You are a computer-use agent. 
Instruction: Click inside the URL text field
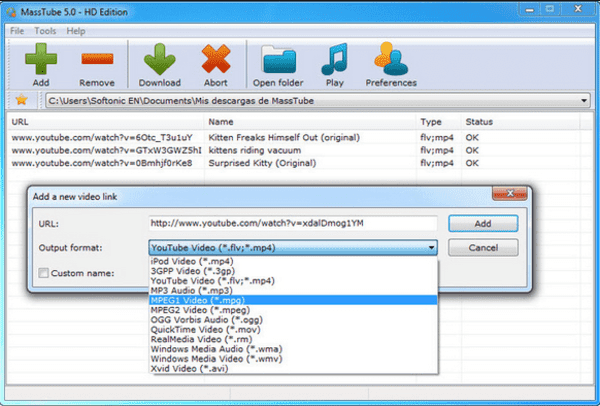(290, 223)
